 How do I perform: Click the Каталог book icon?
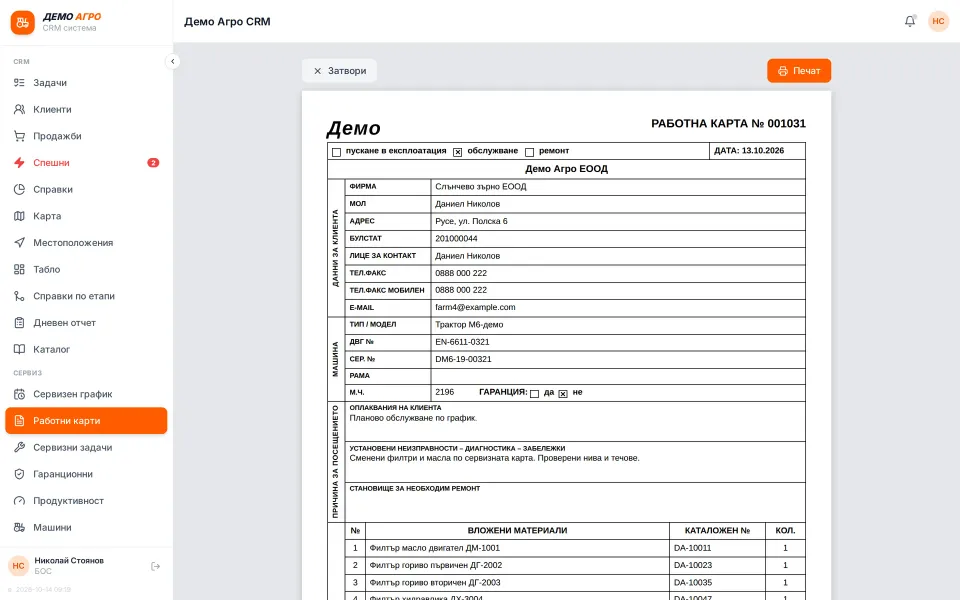coord(20,349)
